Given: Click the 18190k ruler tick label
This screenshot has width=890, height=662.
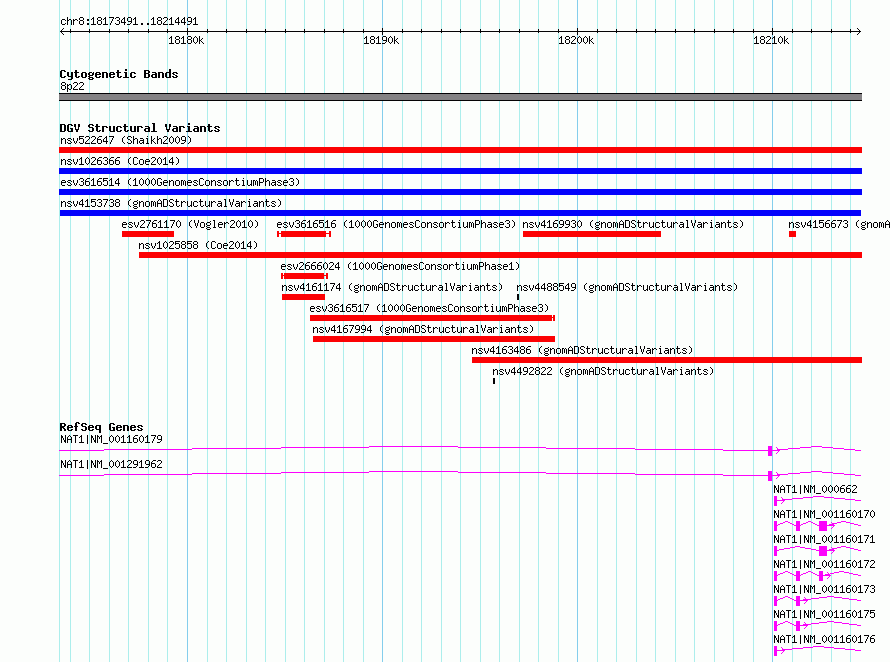Looking at the screenshot, I should tap(381, 40).
